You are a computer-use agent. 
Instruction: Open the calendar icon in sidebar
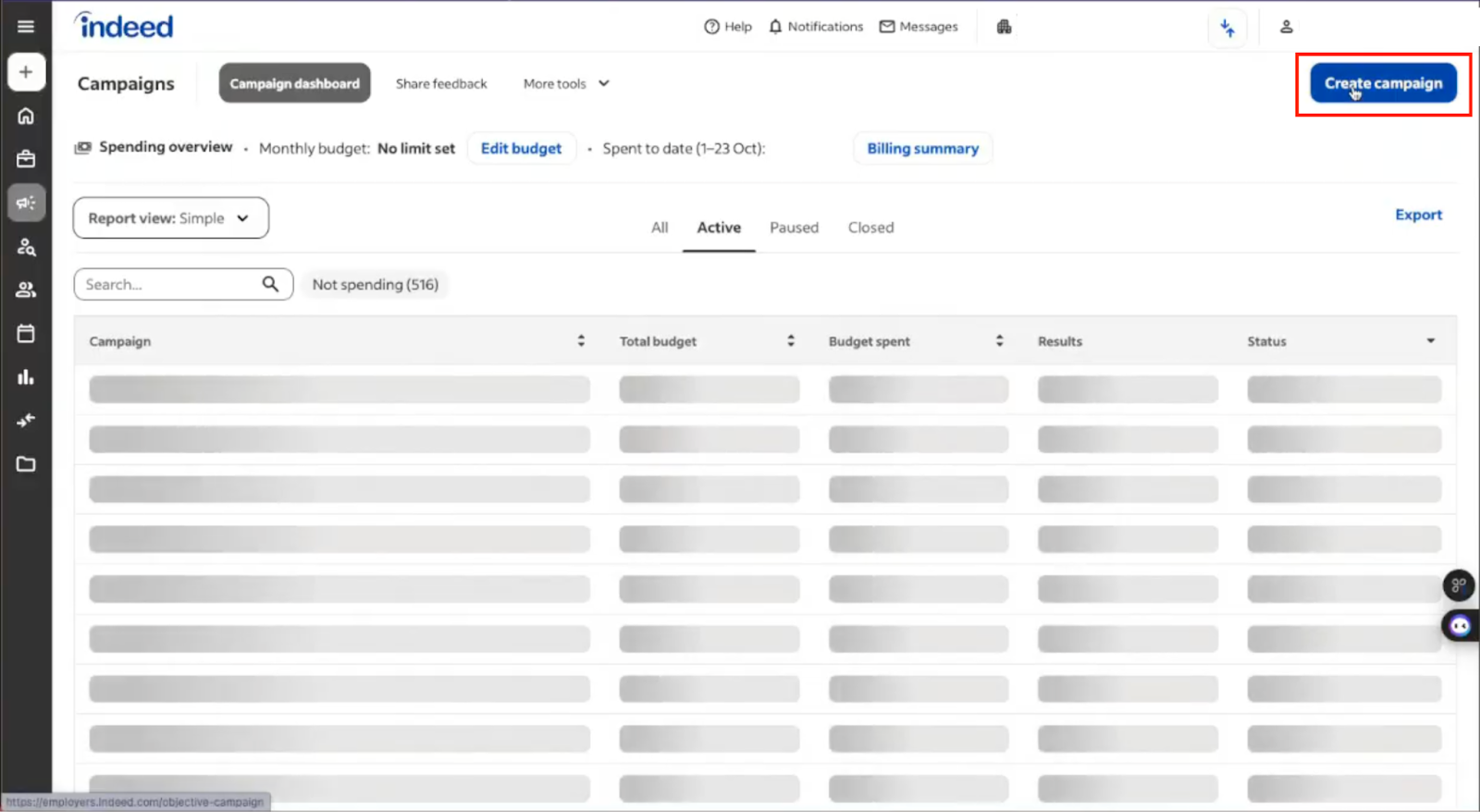coord(26,334)
